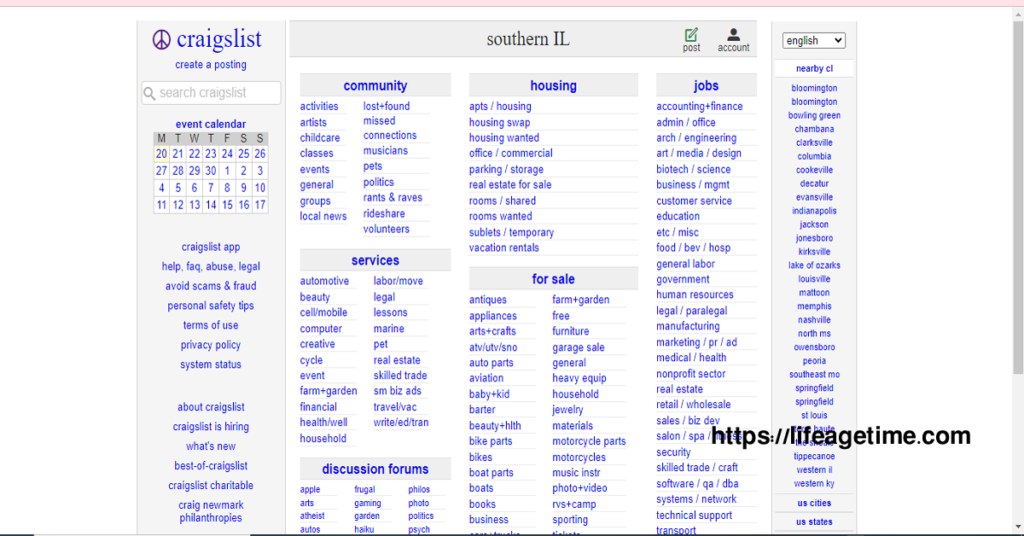
Task: Open the community section header
Action: (x=375, y=86)
